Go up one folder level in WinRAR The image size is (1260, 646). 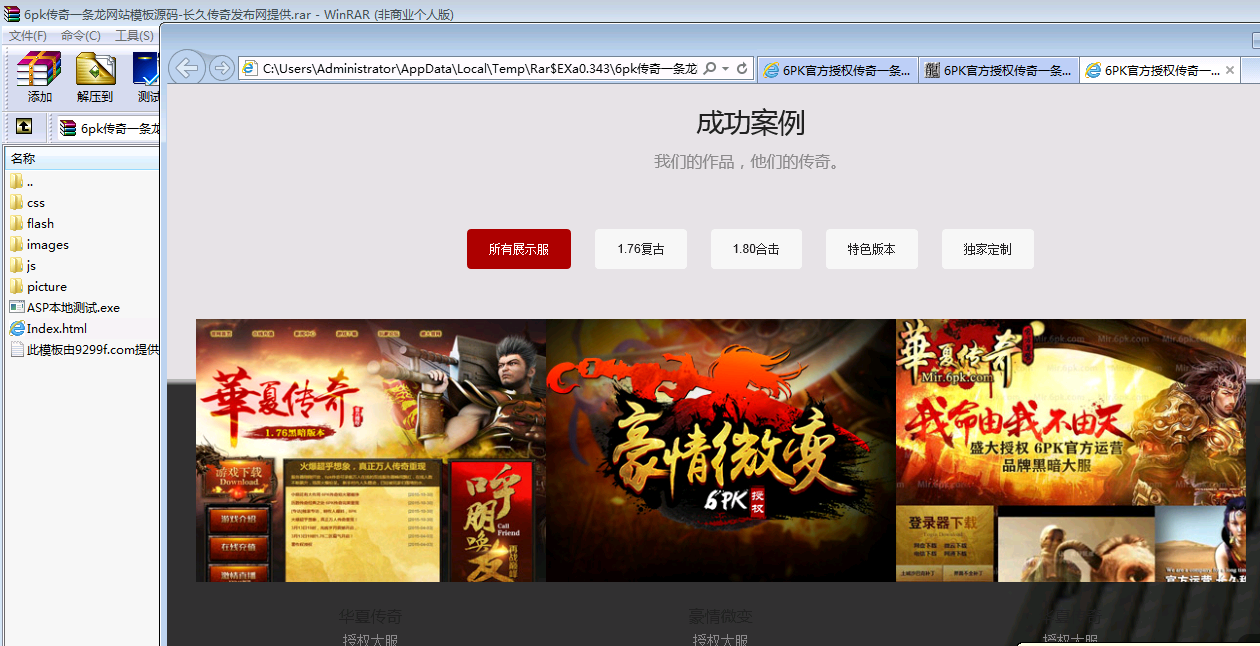24,127
